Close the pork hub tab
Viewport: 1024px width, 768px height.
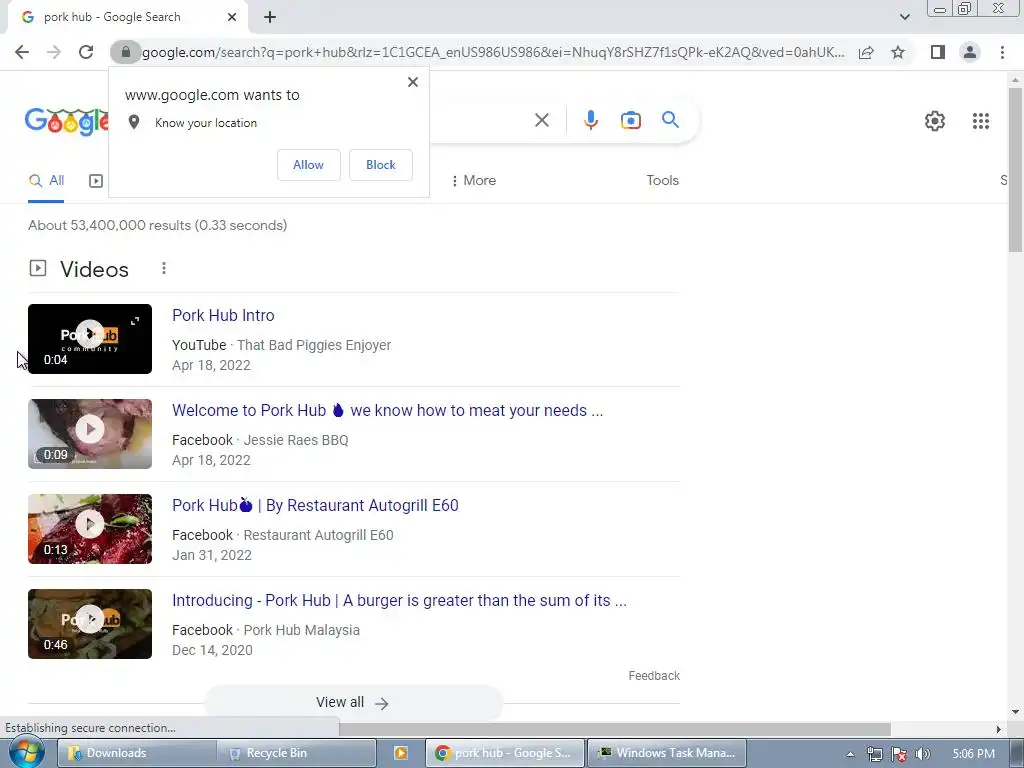232,17
